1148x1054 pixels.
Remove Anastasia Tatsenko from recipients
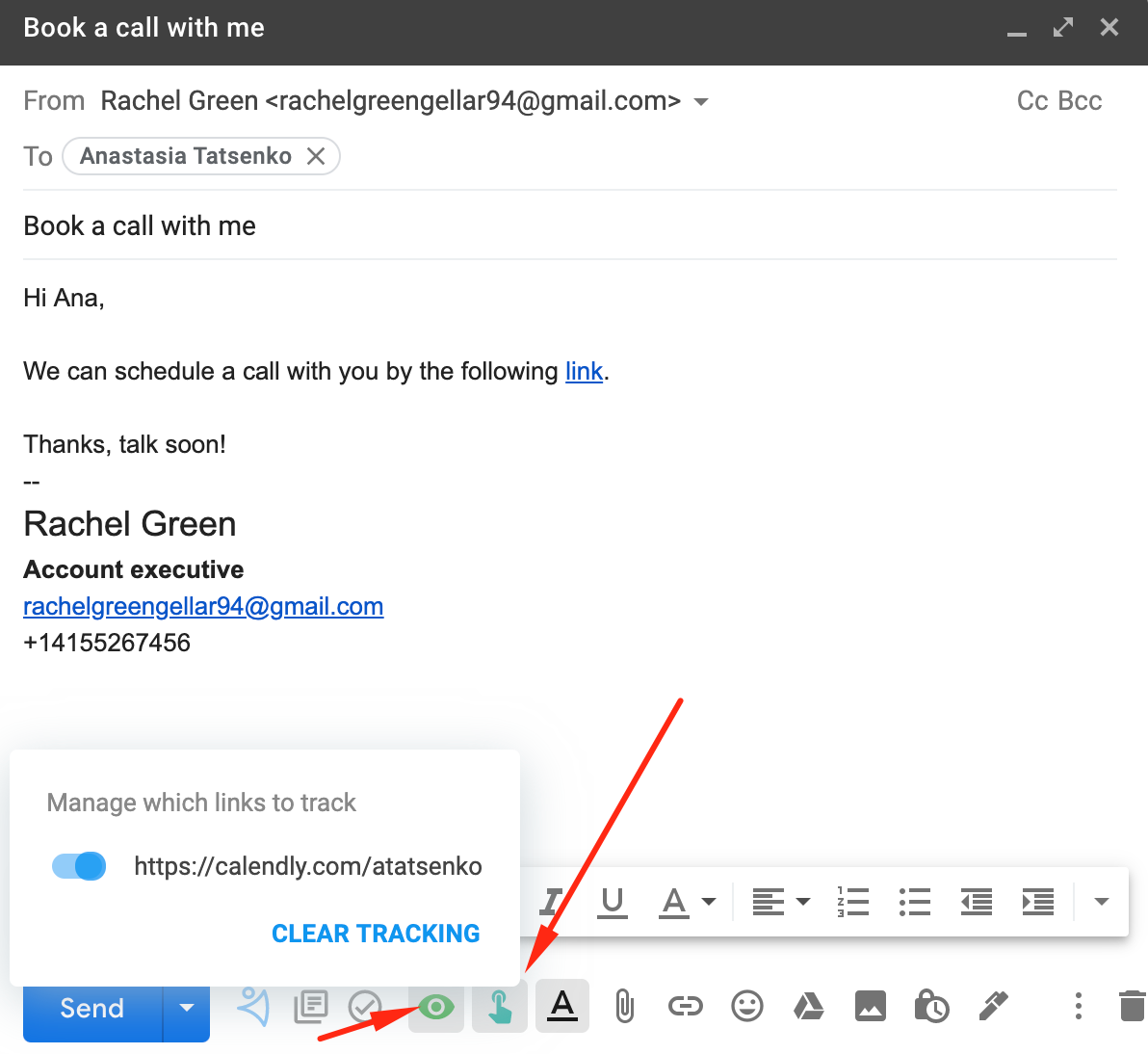pos(316,155)
